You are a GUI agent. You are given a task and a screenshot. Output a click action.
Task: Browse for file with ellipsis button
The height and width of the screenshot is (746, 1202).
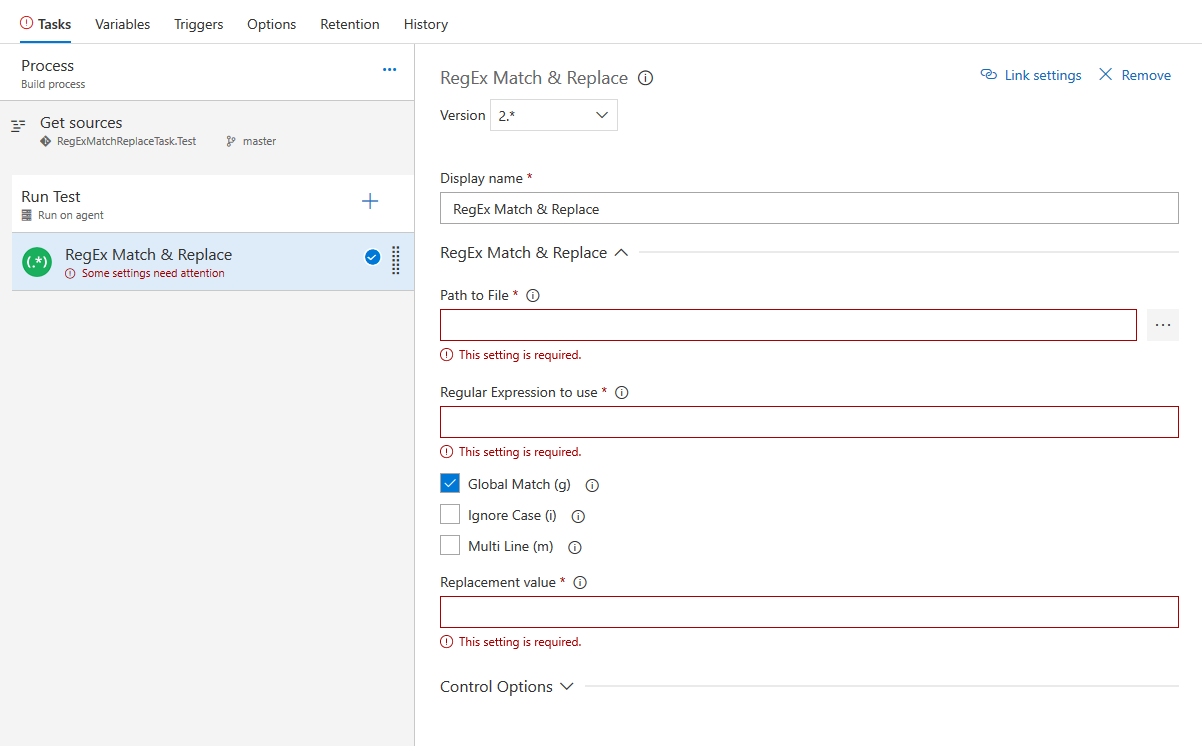point(1163,325)
